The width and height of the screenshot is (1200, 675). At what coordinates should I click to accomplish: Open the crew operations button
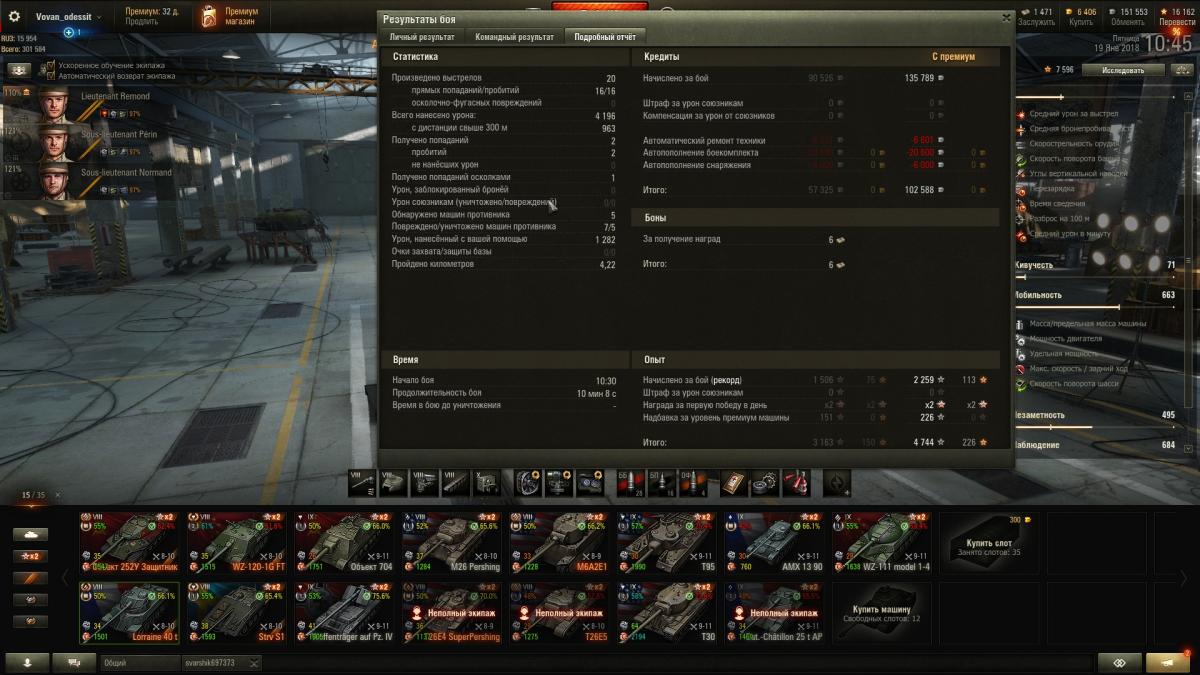pos(19,71)
